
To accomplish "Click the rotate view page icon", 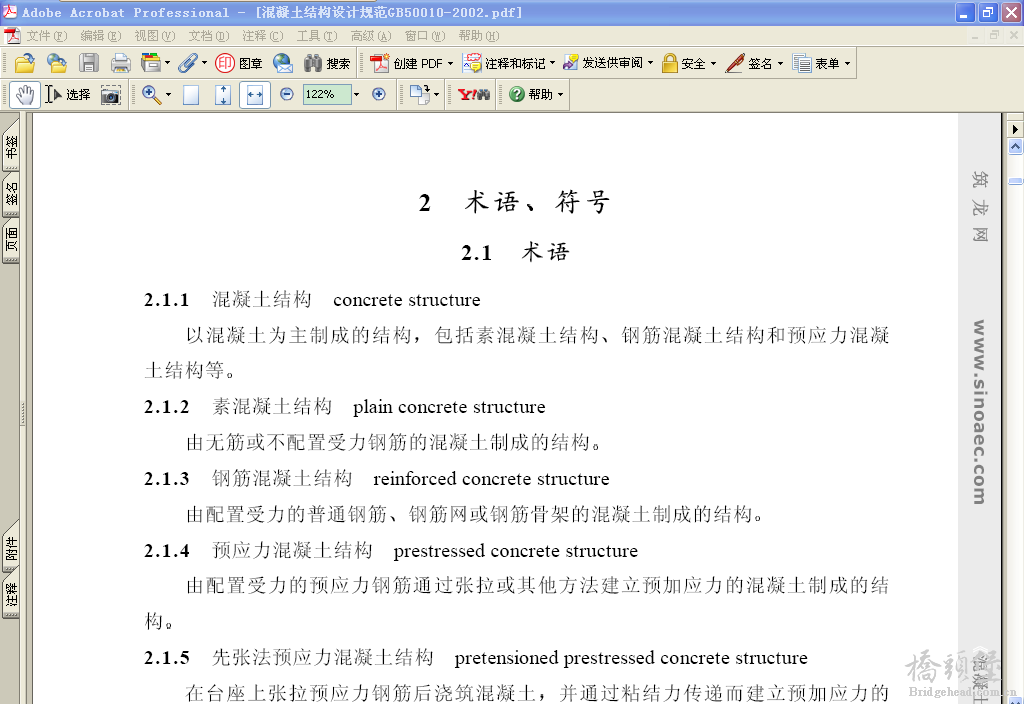I will [419, 95].
